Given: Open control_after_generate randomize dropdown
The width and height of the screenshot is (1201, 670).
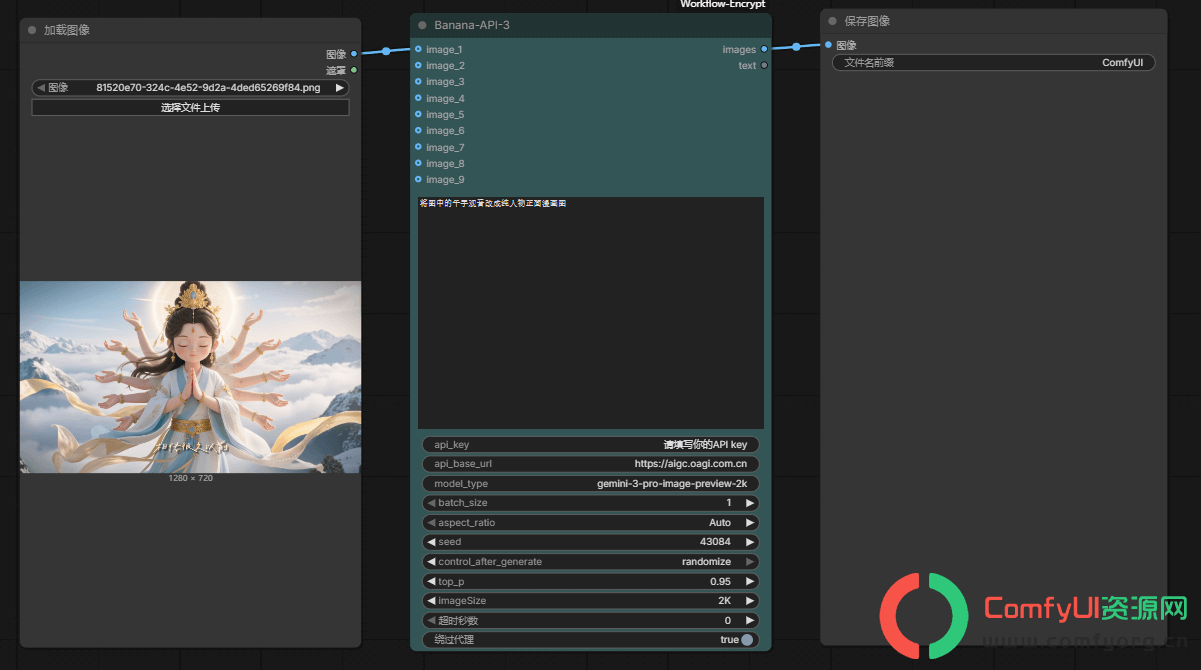Looking at the screenshot, I should (x=590, y=562).
